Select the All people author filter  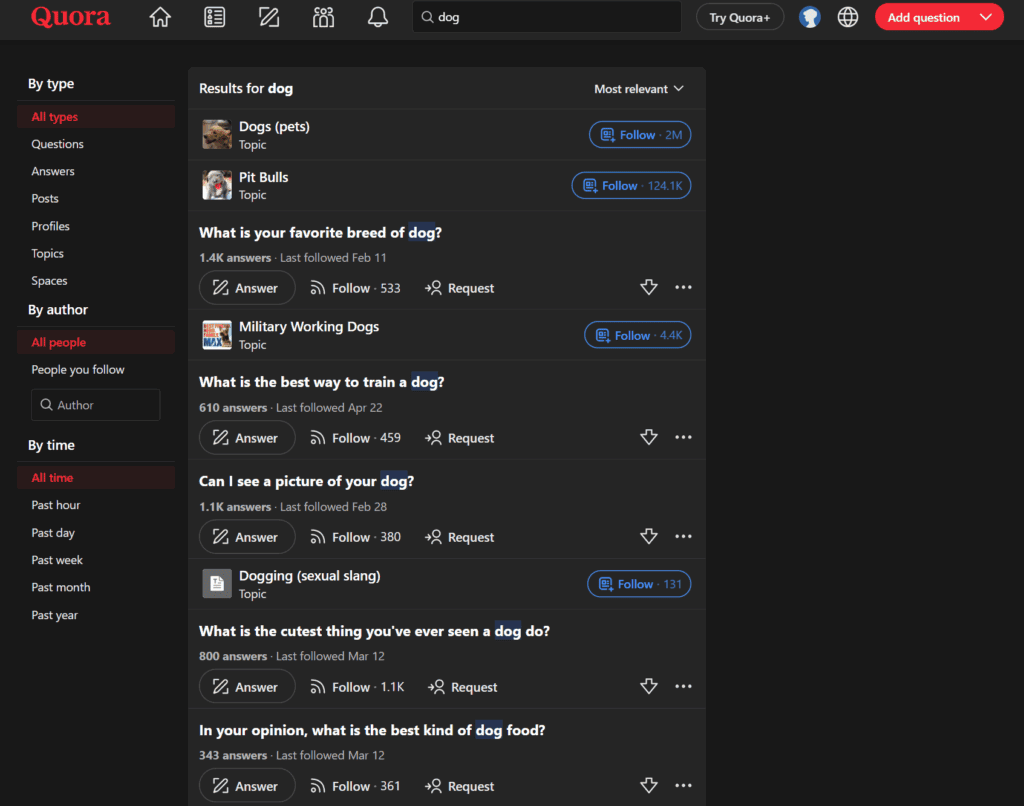(96, 342)
